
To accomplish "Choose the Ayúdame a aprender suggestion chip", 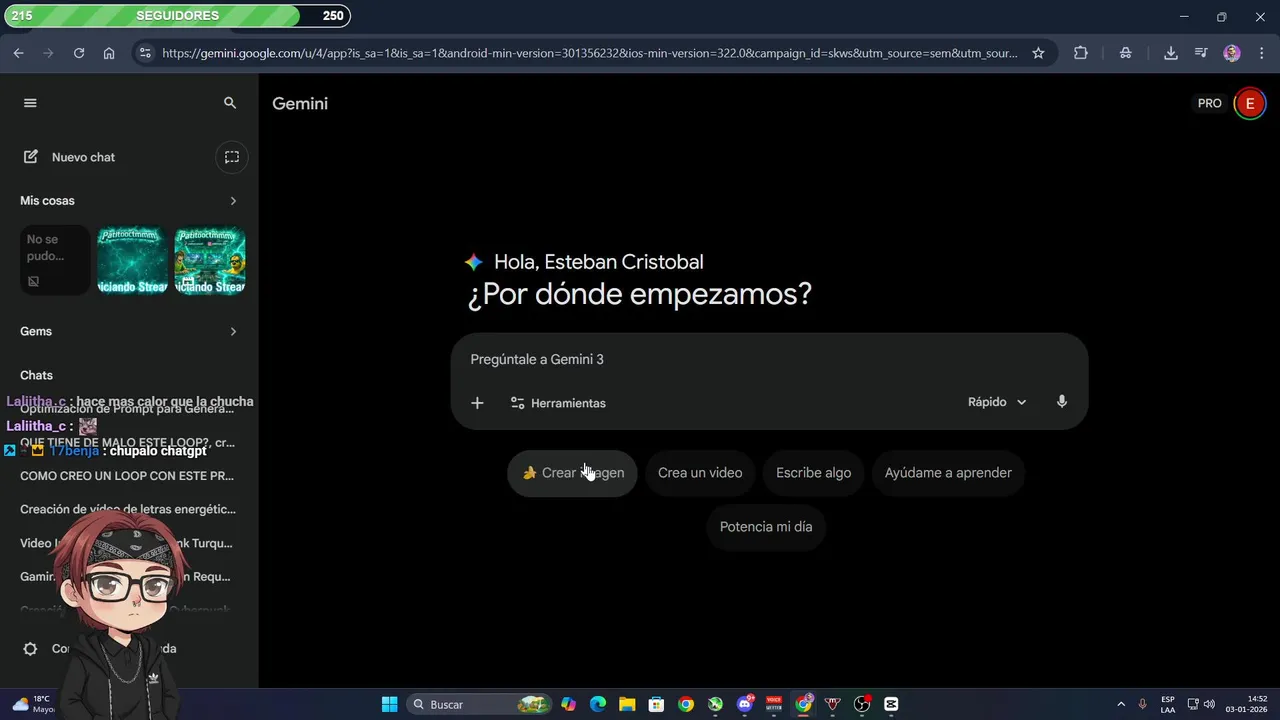I will (x=948, y=473).
